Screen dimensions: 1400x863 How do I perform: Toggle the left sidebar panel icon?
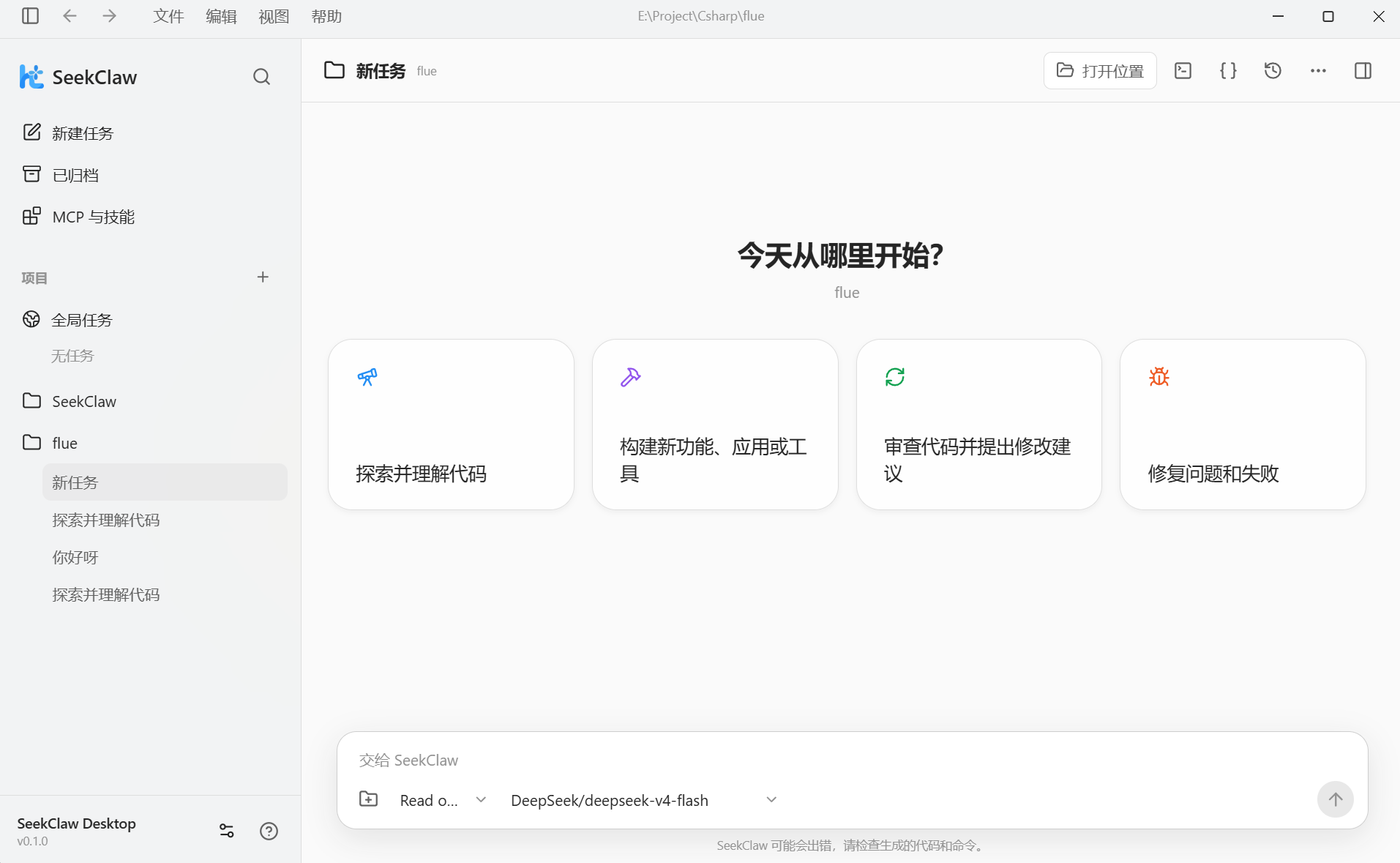[30, 16]
